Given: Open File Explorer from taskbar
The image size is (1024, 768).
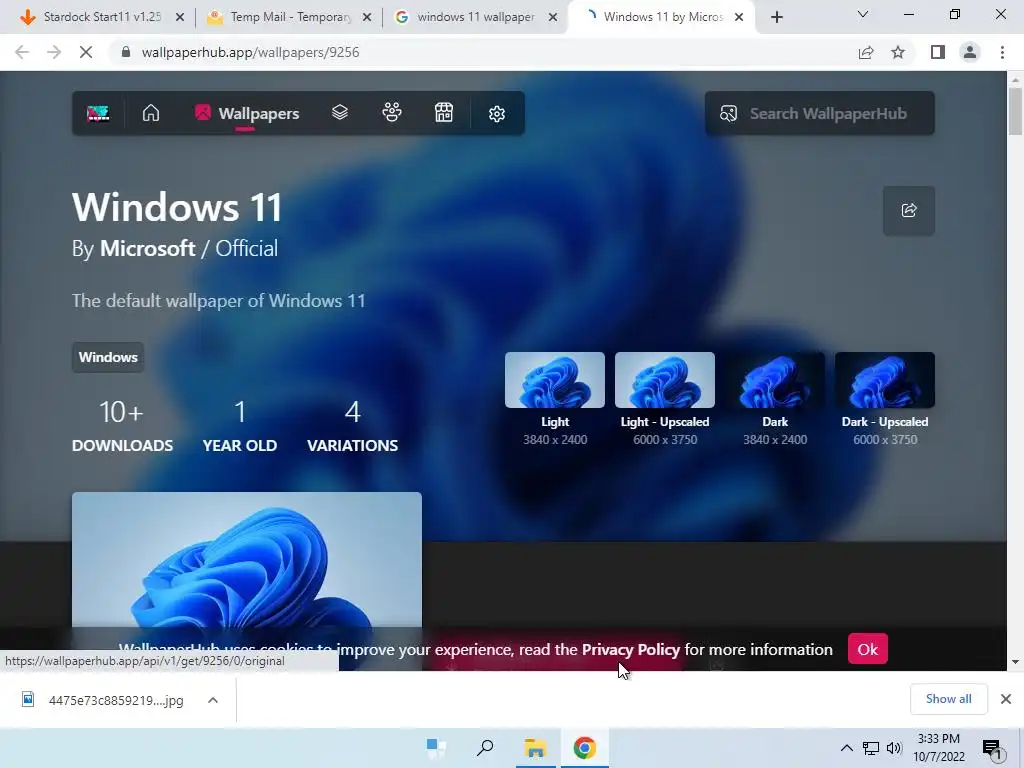Looking at the screenshot, I should 536,748.
